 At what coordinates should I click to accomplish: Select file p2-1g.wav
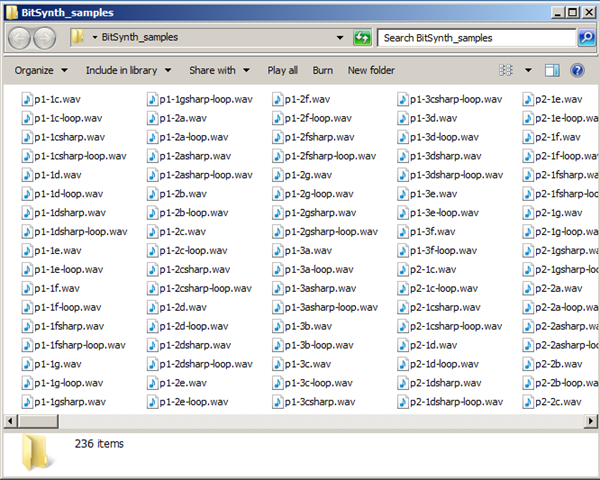pos(553,213)
